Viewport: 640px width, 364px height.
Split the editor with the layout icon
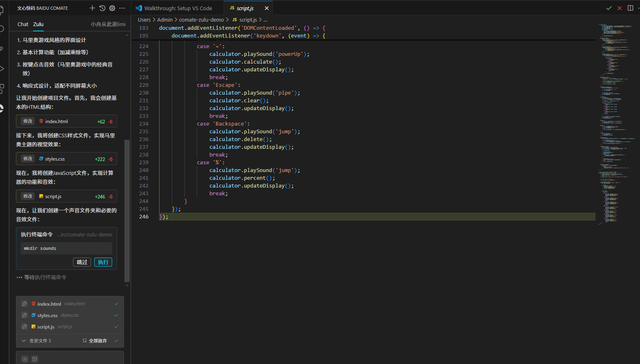coord(630,8)
